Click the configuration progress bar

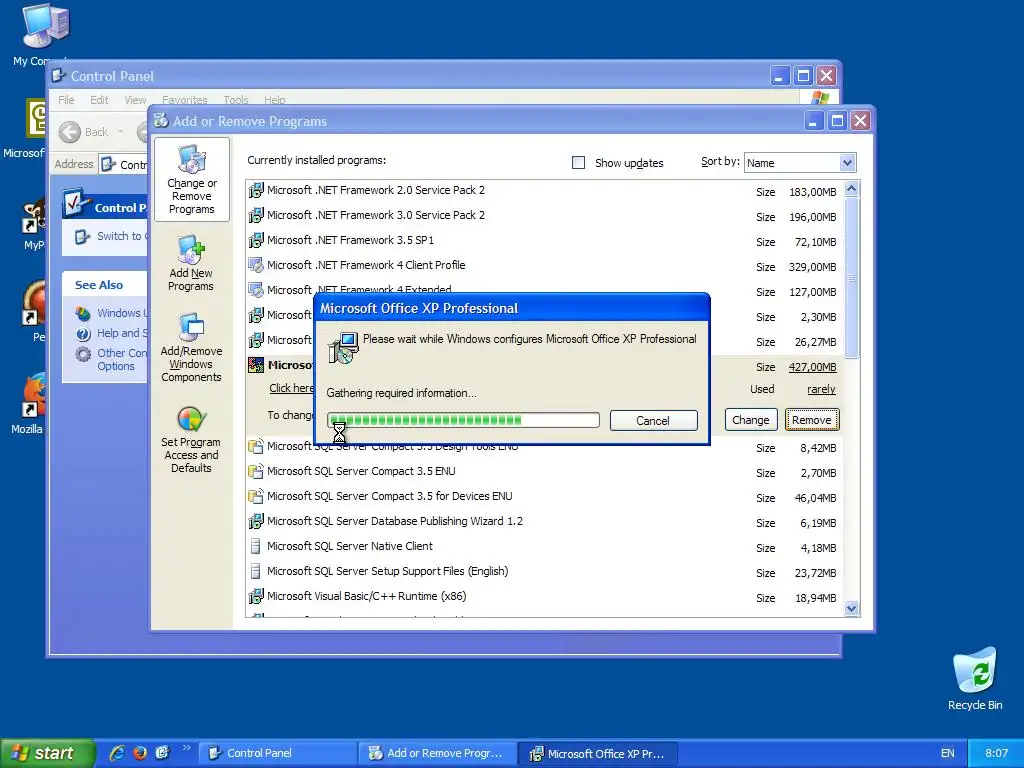(x=463, y=420)
